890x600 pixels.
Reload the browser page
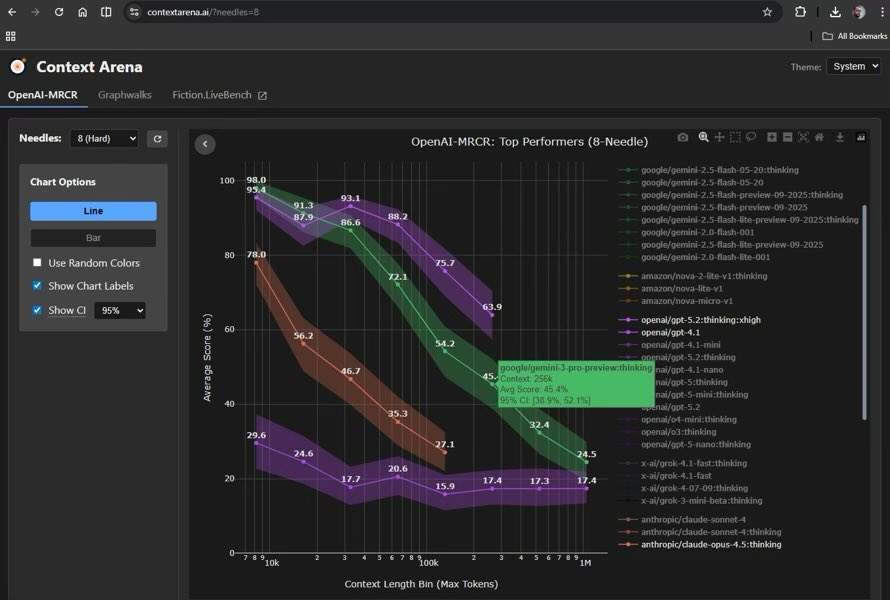59,12
